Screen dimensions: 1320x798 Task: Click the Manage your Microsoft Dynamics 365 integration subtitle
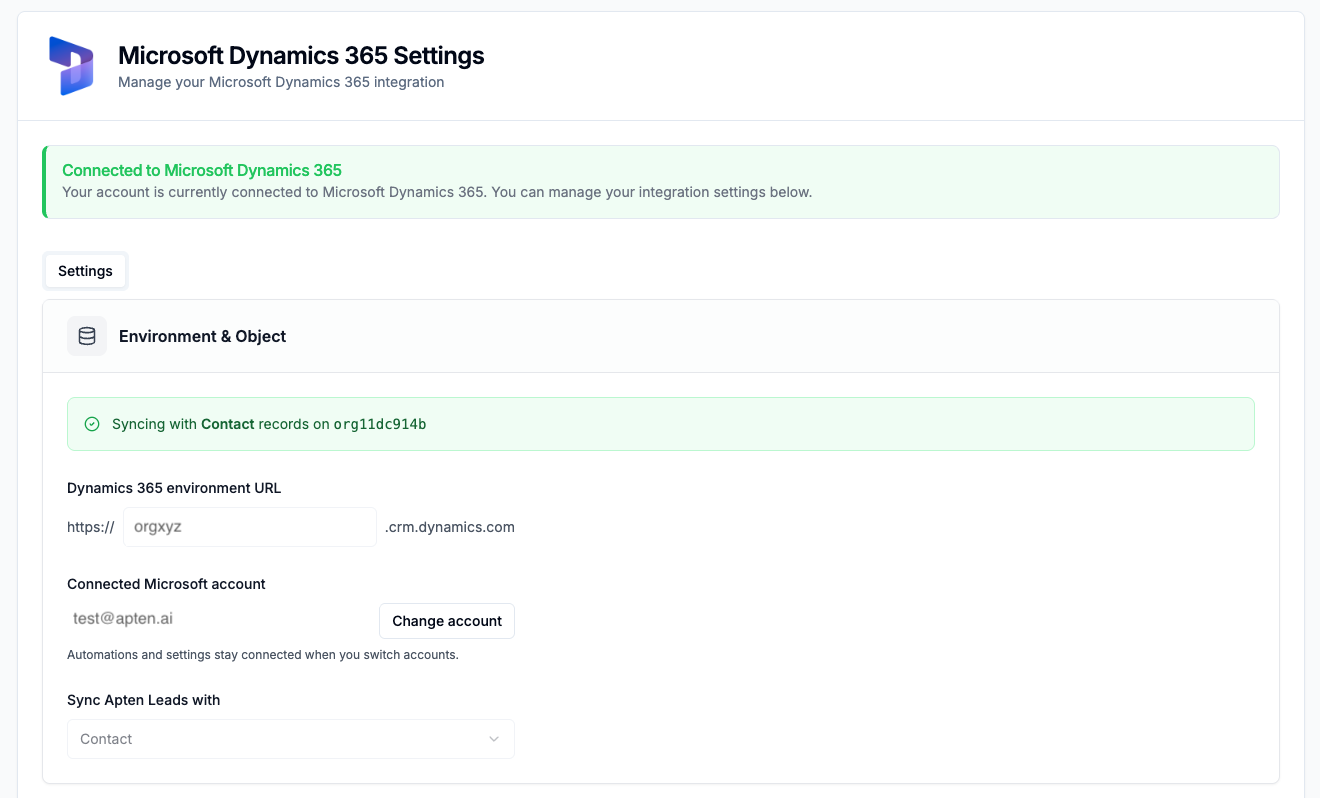(281, 82)
